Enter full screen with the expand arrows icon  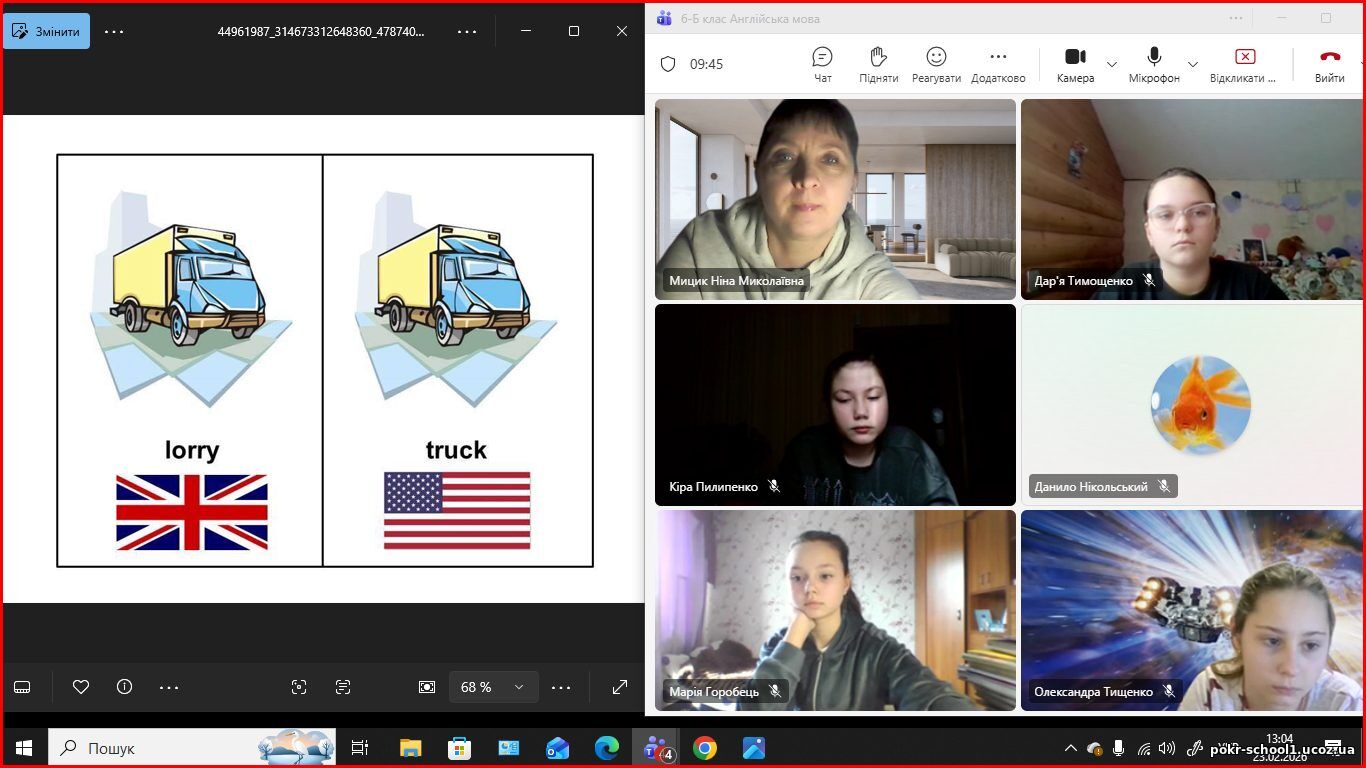pyautogui.click(x=620, y=687)
